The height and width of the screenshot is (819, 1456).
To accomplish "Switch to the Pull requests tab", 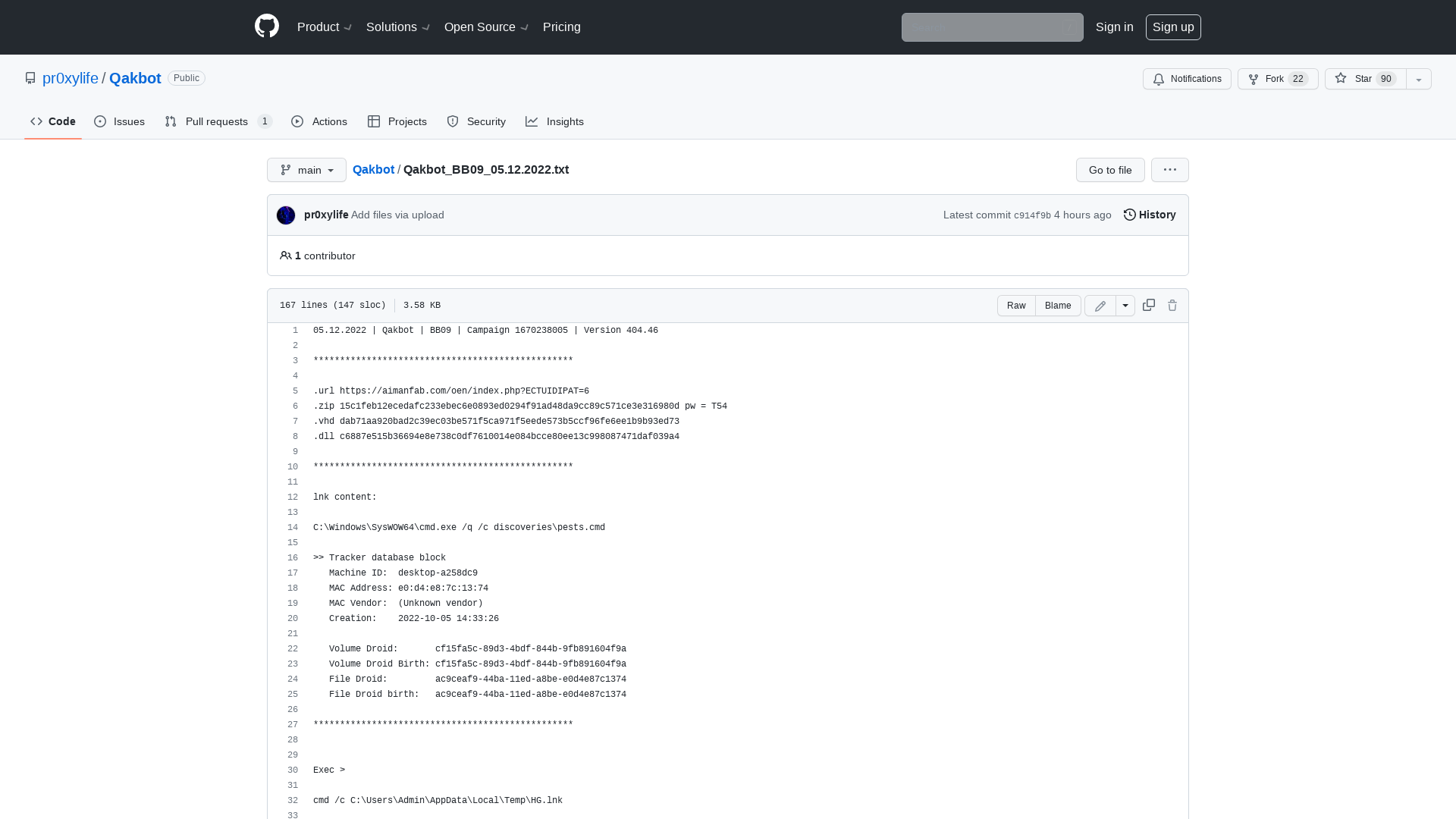I will (217, 121).
